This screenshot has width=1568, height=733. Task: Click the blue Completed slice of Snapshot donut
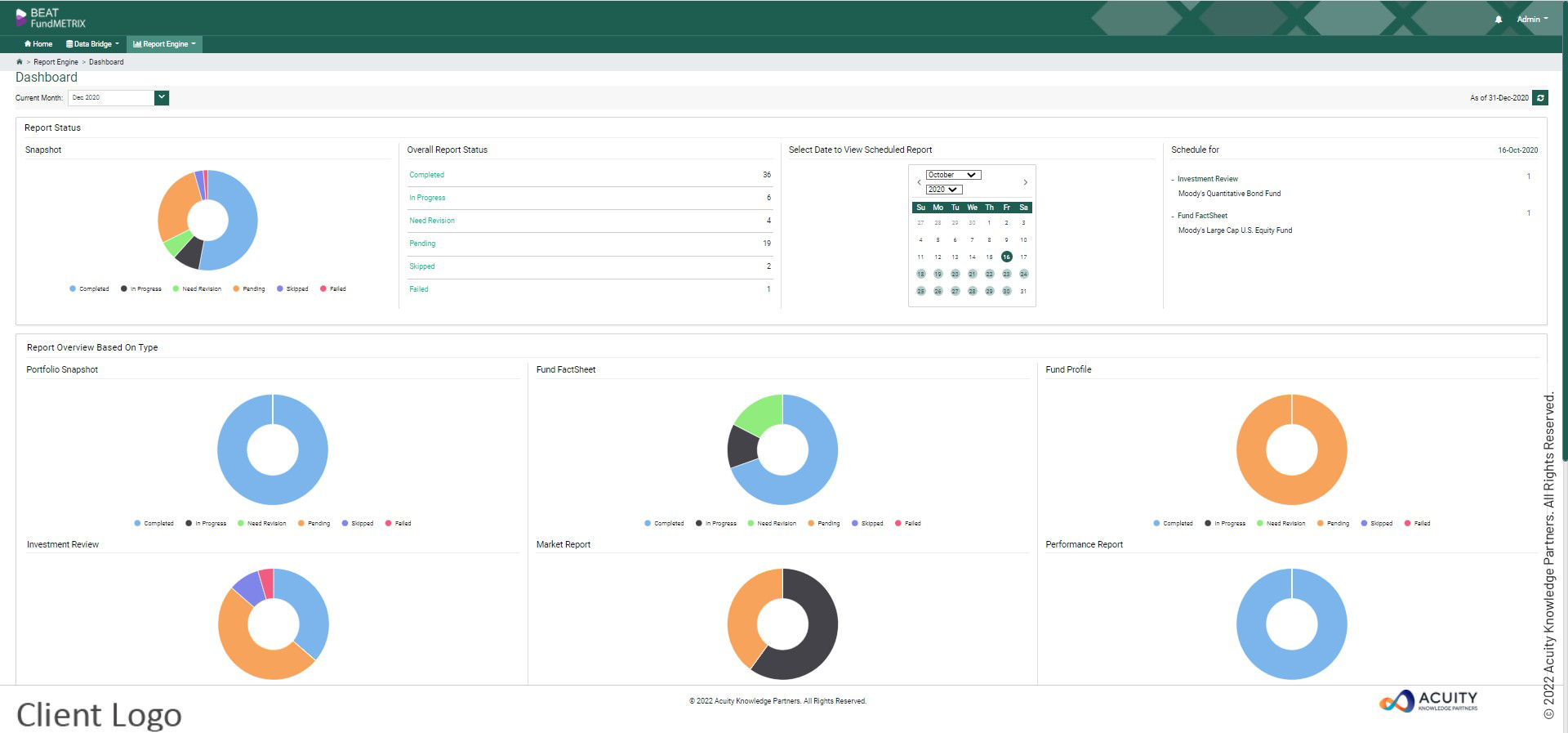click(242, 221)
